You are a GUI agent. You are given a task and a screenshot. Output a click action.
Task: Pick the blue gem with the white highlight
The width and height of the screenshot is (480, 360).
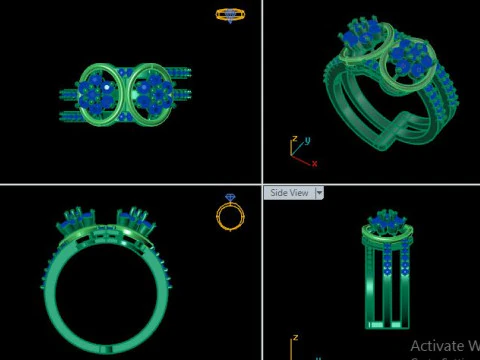107,88
